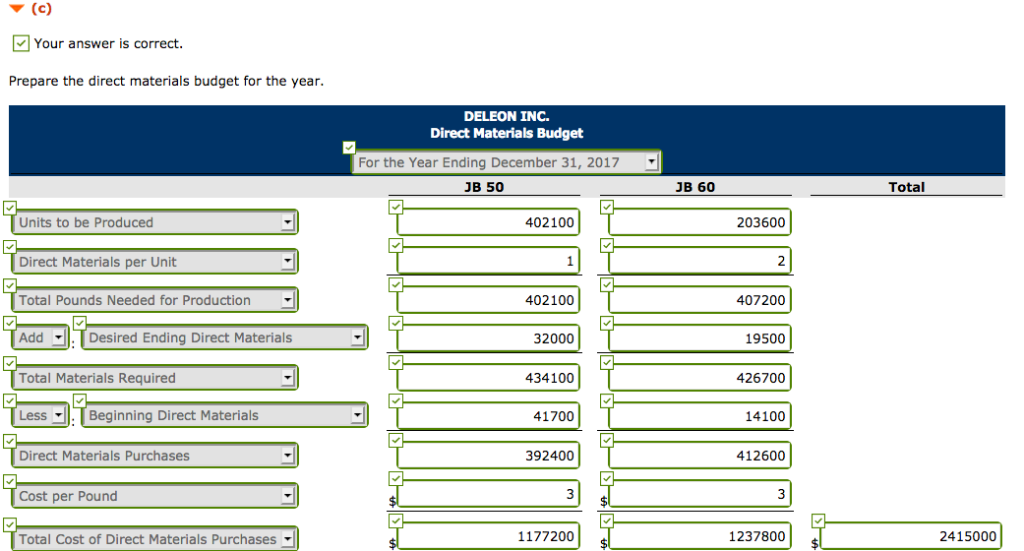Screen dimensions: 1024x551
Task: Click checkmark icon on the 426700 field
Action: [607, 362]
